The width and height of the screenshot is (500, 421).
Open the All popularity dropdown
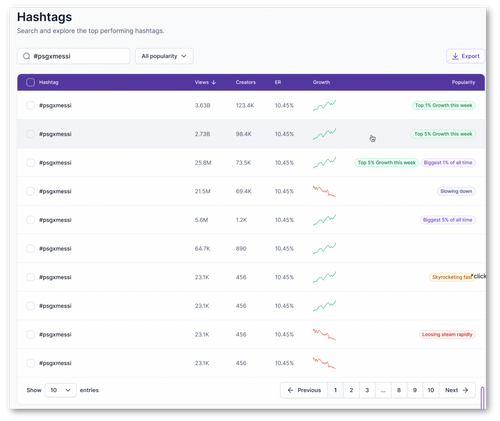coord(164,56)
